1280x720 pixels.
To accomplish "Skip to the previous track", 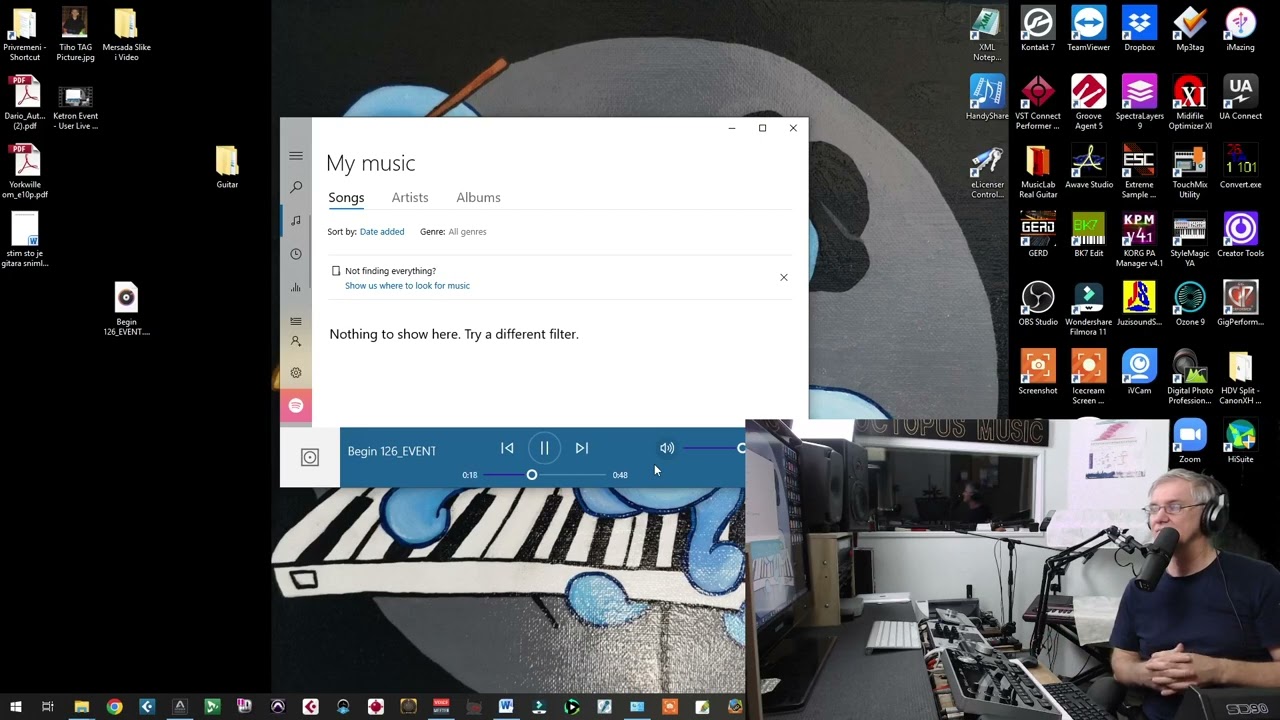I will coord(507,448).
